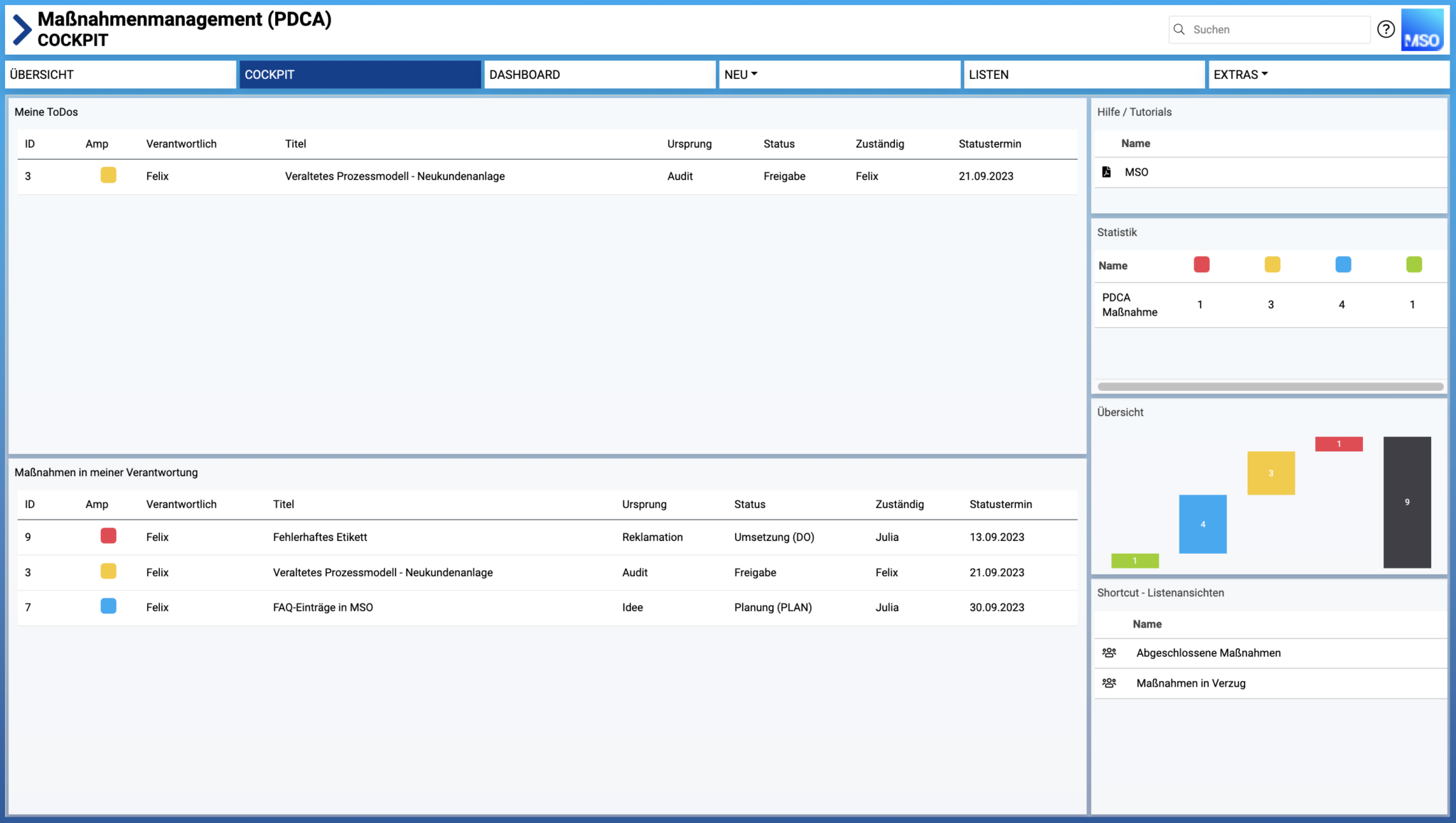Click the group icon beside Maßnahmen in Verzug
This screenshot has height=823, width=1456.
1109,683
